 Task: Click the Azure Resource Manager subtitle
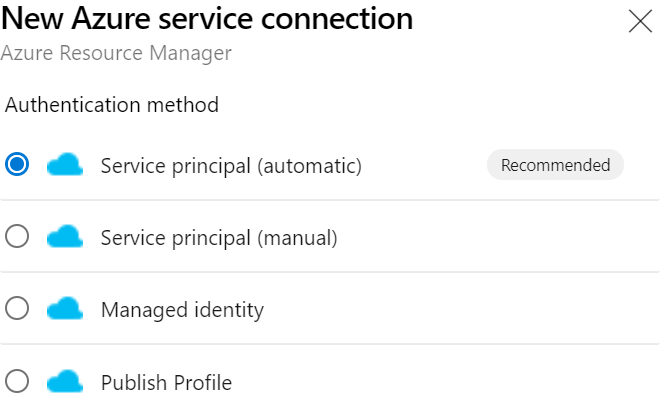click(x=116, y=53)
